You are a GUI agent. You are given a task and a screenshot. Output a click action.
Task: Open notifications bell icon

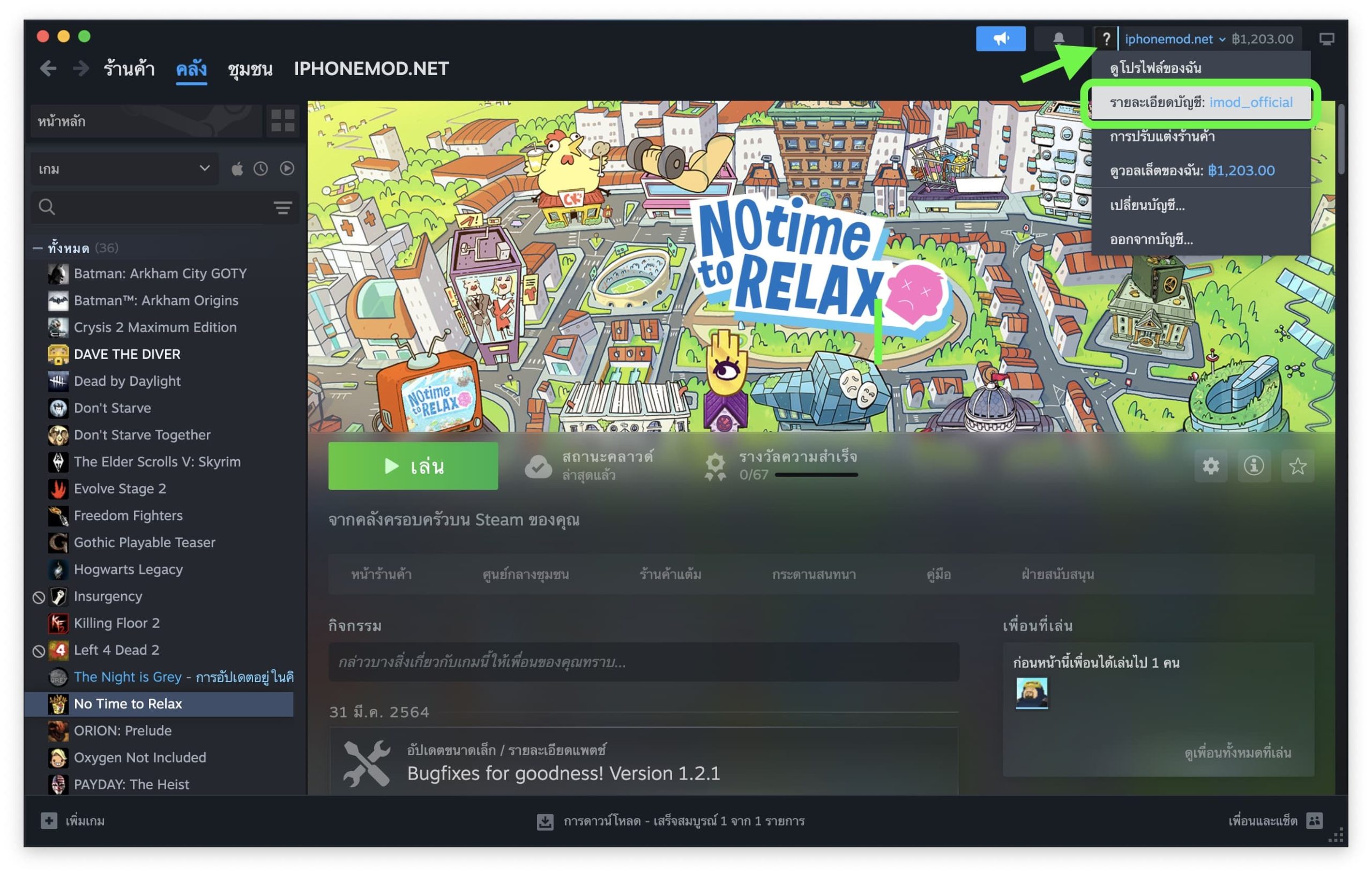pos(1058,39)
